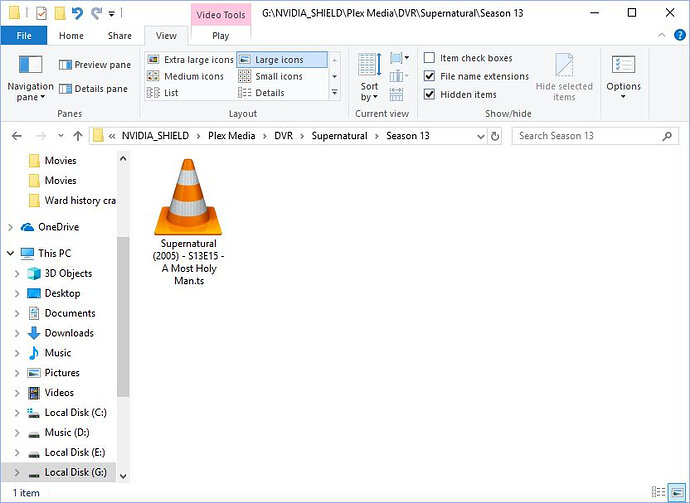Uncheck File name extensions

coord(476,76)
